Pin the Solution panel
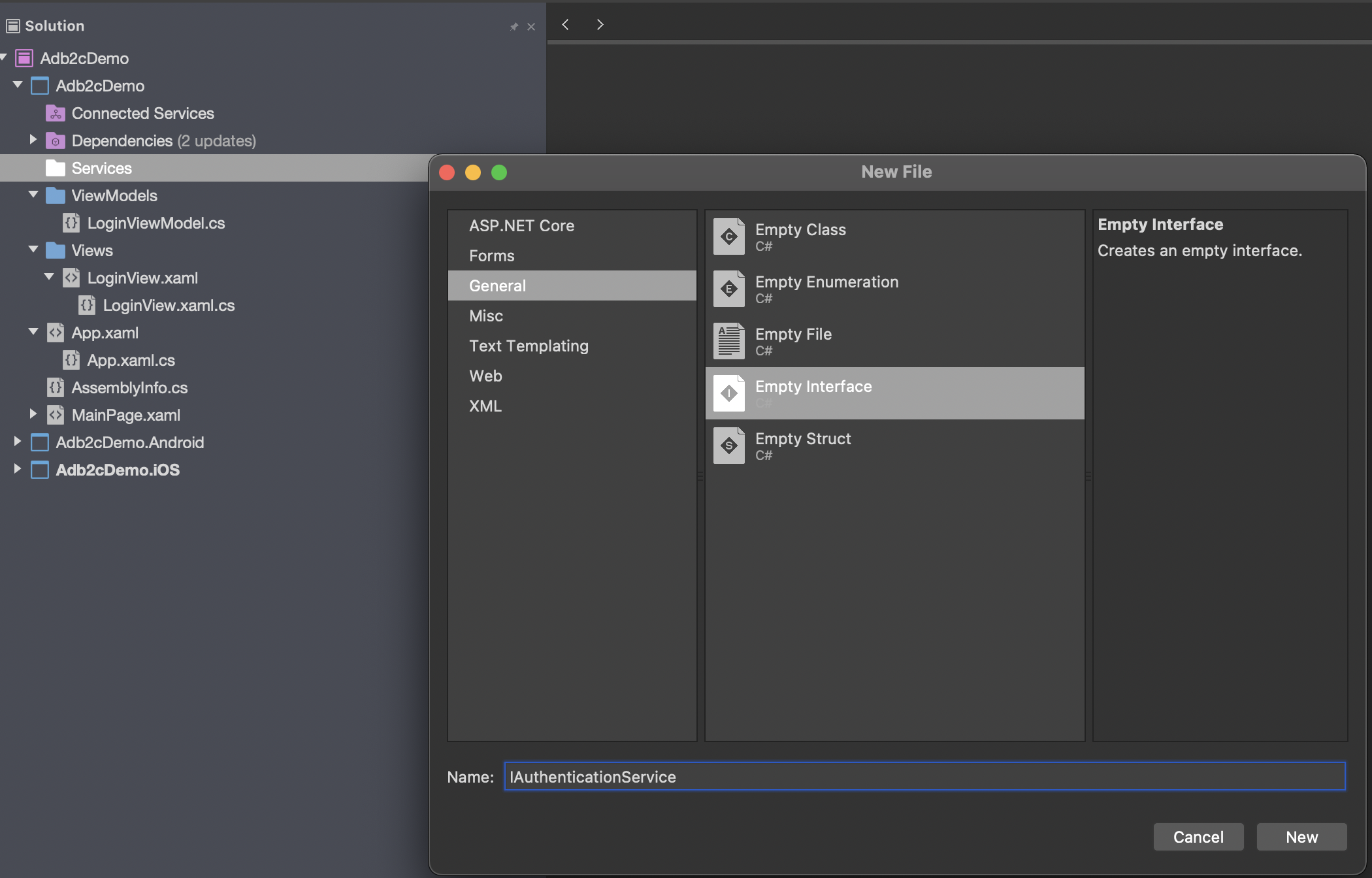The height and width of the screenshot is (878, 1372). pos(514,27)
